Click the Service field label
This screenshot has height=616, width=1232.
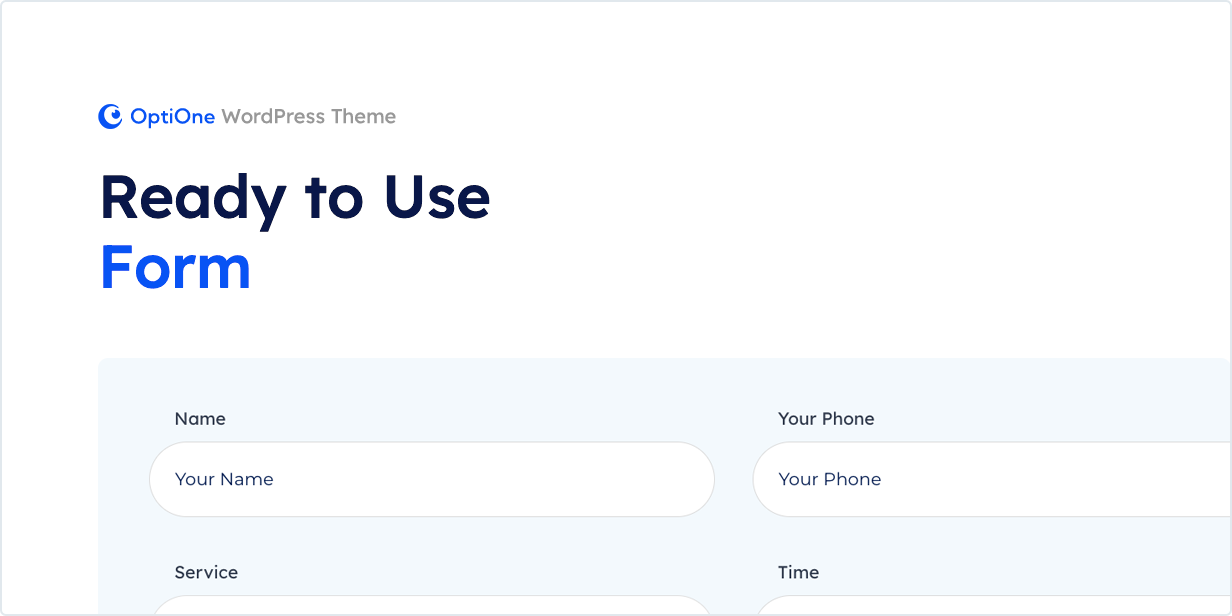pyautogui.click(x=206, y=573)
